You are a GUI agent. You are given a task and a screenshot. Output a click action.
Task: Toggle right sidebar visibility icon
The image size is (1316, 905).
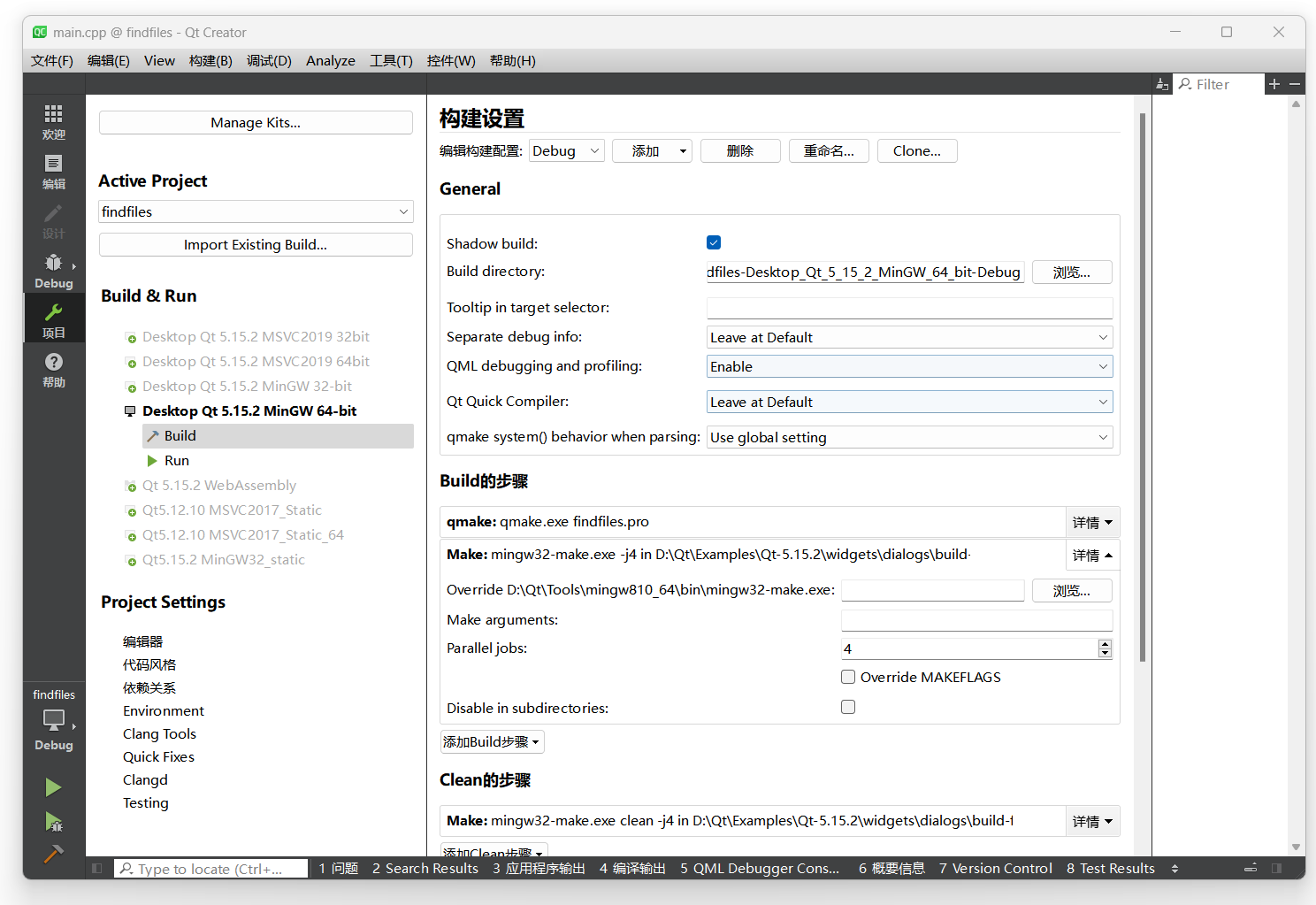click(x=1276, y=869)
